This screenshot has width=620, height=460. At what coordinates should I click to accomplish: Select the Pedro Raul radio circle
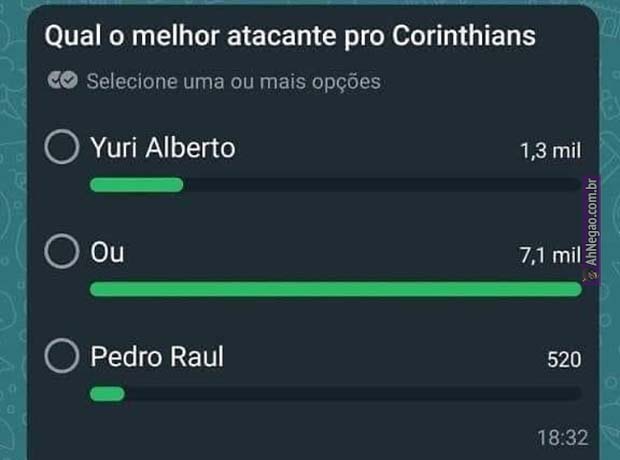point(62,356)
